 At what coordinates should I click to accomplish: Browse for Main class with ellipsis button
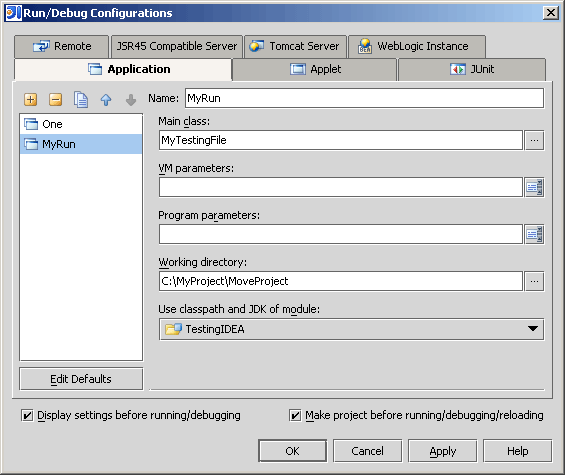(x=534, y=140)
